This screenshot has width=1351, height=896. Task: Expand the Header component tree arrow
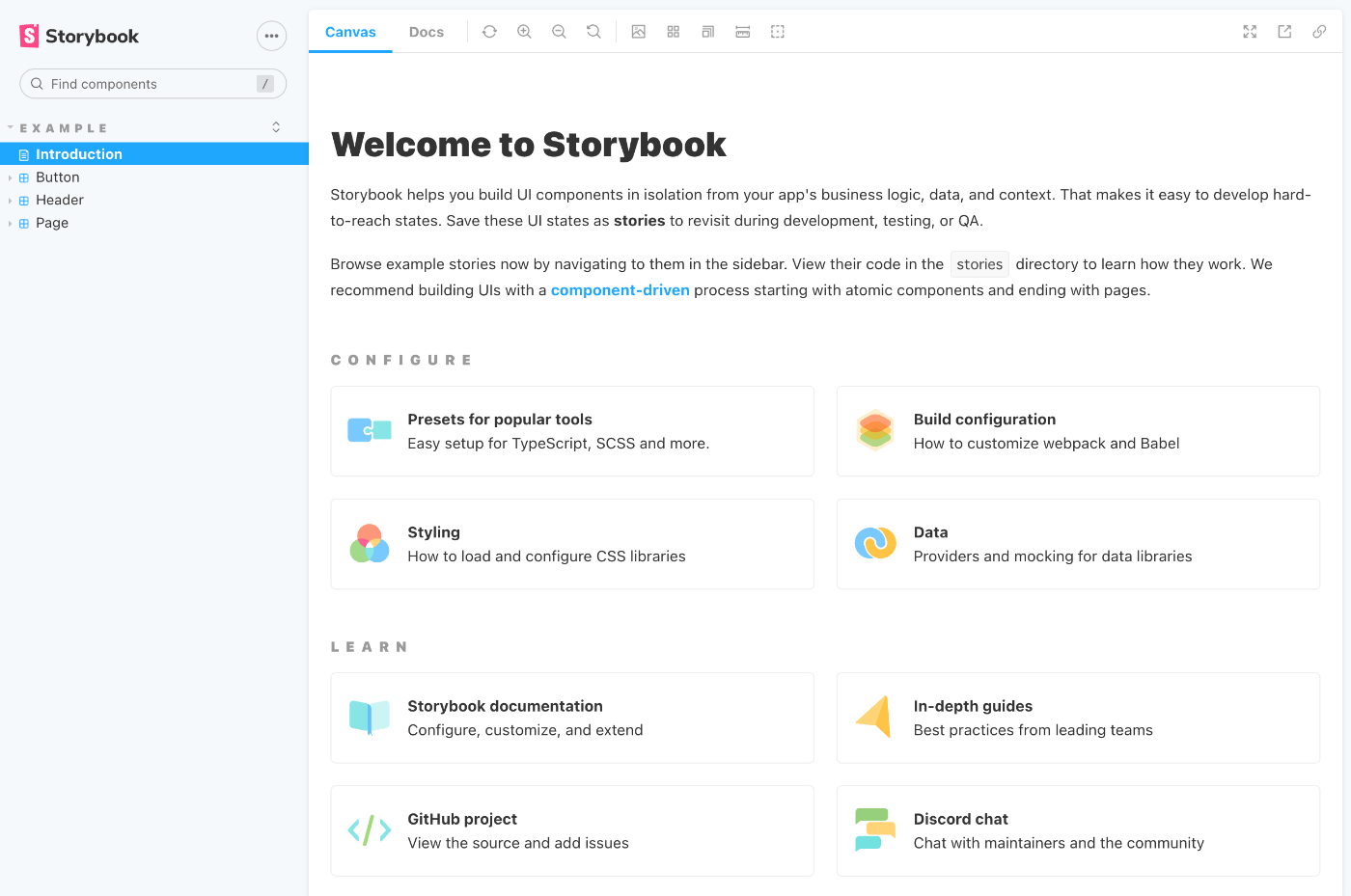(x=11, y=201)
